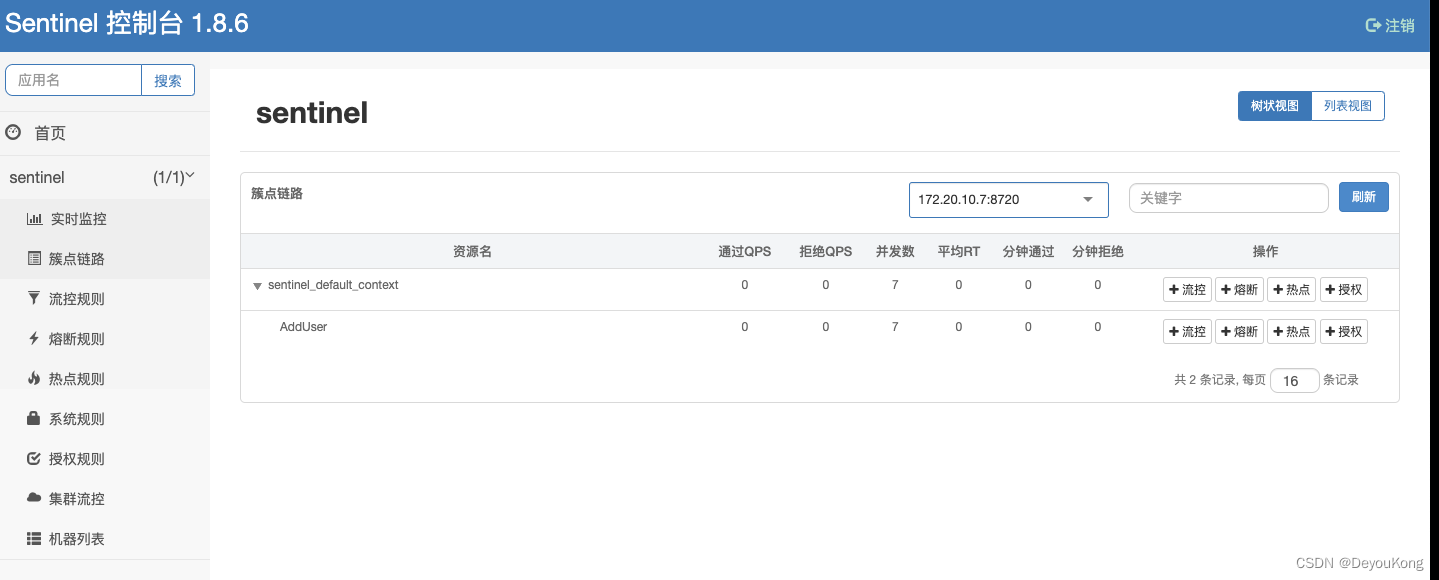Image resolution: width=1439 pixels, height=580 pixels.
Task: Open the 172.20.10.7:8720 machine dropdown
Action: [x=1008, y=199]
